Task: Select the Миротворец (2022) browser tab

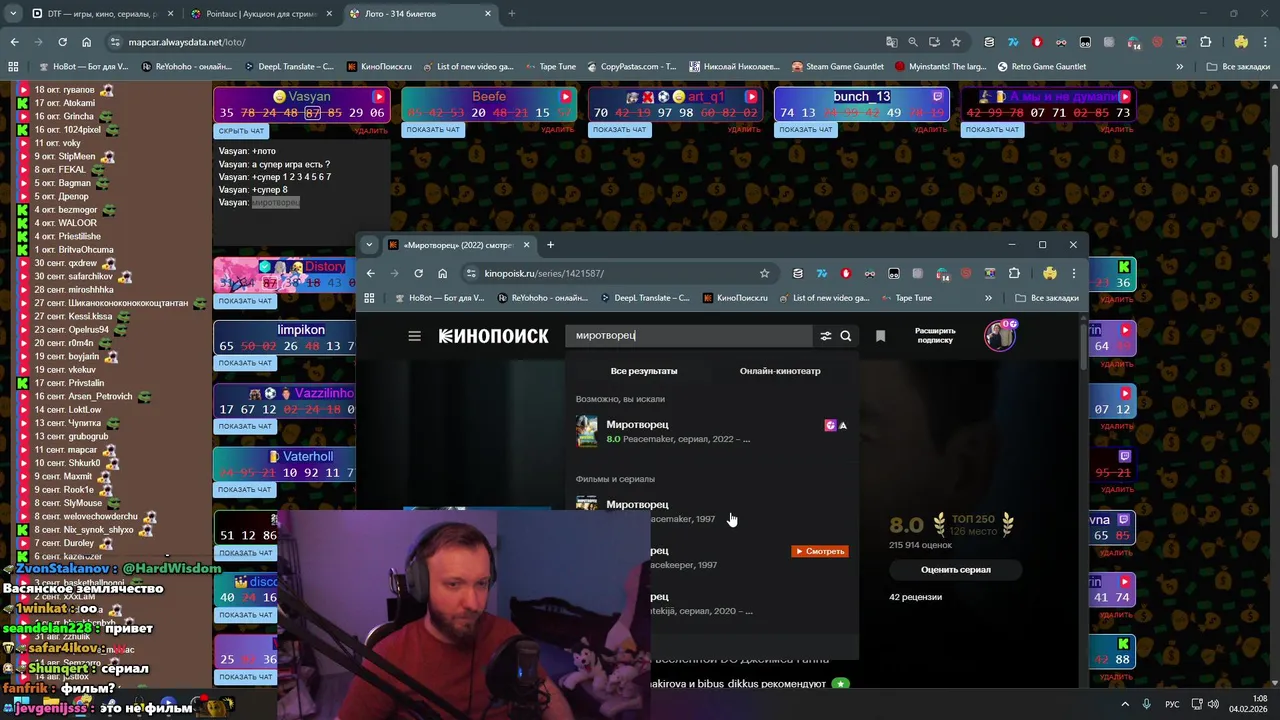Action: (460, 245)
